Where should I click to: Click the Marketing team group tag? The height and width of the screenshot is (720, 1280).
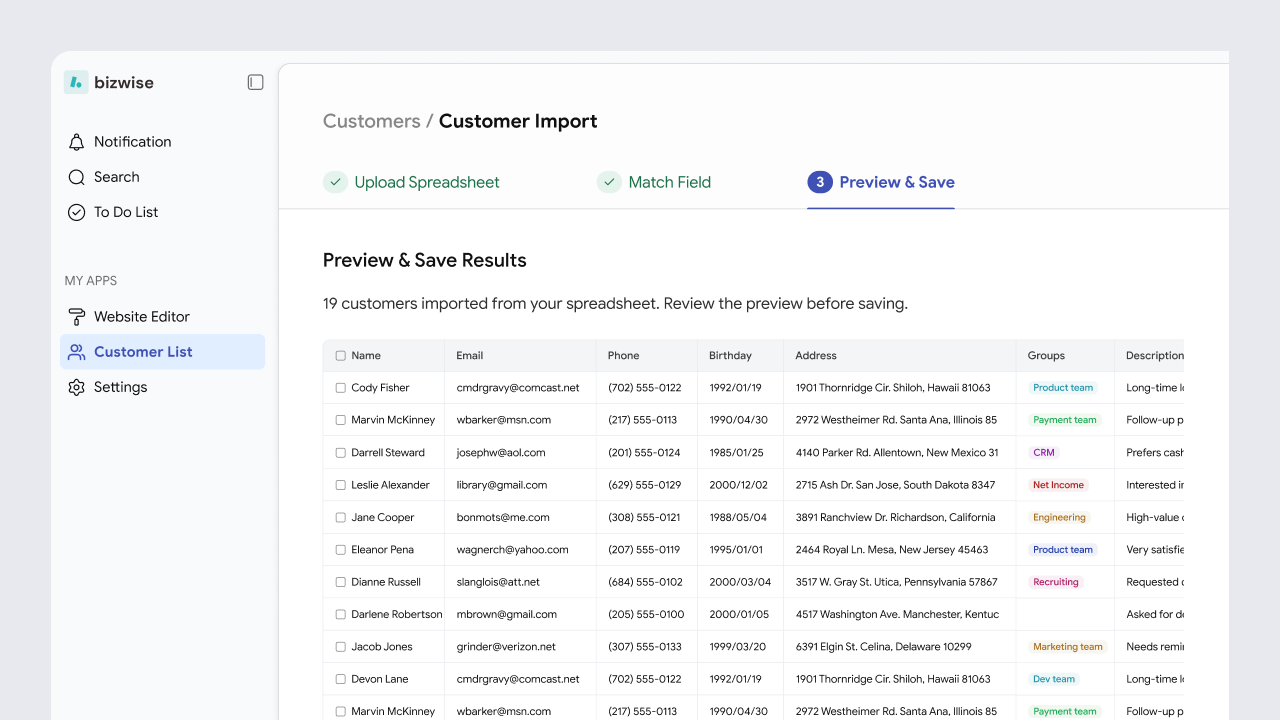click(1068, 647)
